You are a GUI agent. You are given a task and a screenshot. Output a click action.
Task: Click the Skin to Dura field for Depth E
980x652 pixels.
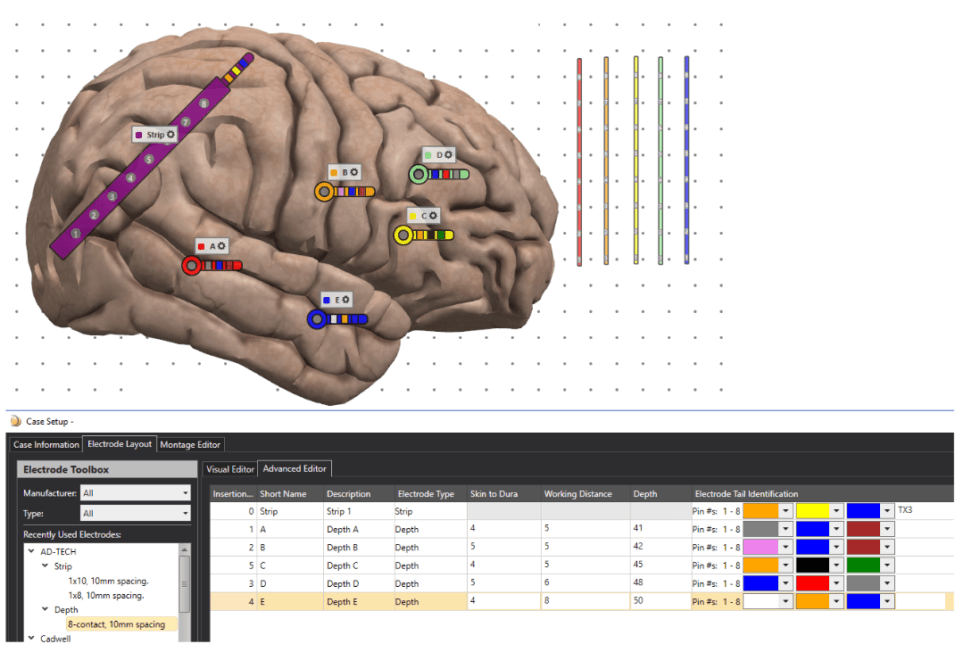(502, 602)
